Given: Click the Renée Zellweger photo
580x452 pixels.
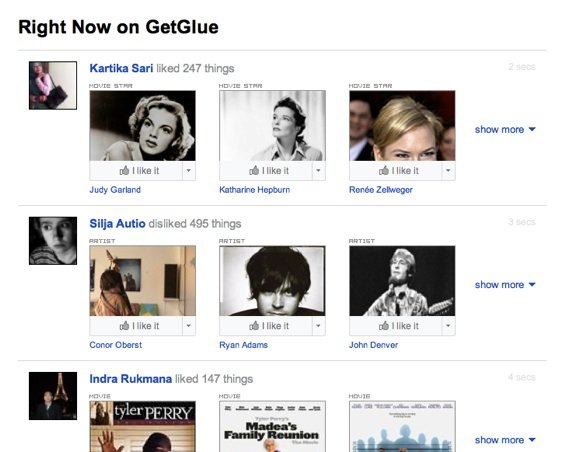Looking at the screenshot, I should point(402,126).
